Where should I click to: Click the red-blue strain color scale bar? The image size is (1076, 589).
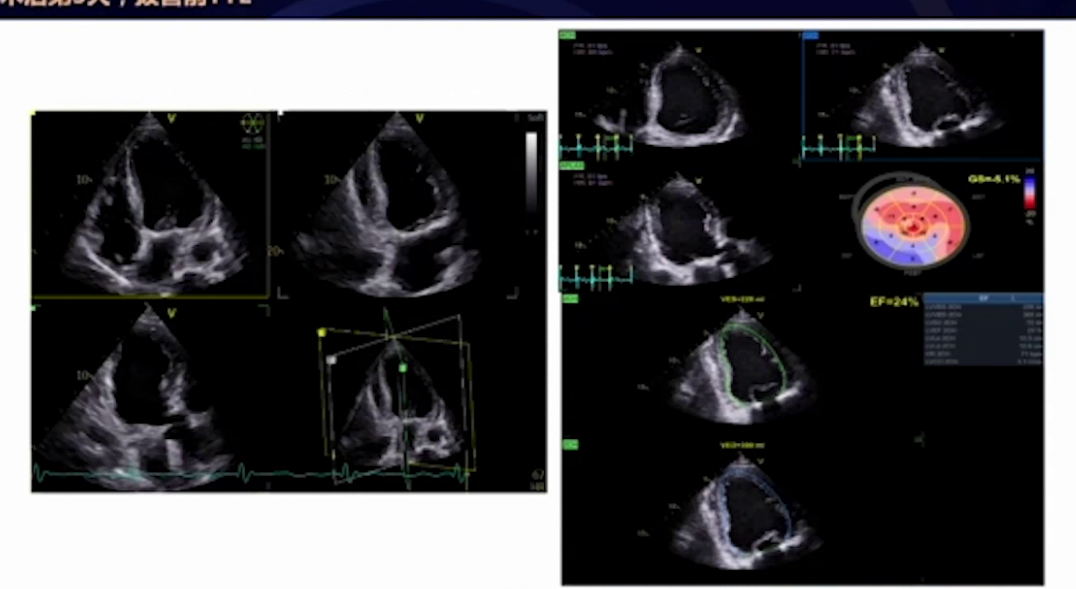coord(1028,198)
